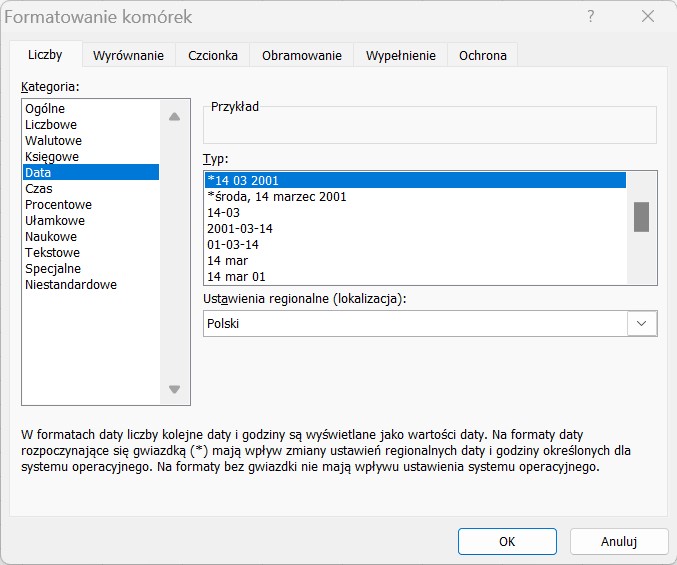Screen dimensions: 677x565
Task: Pick the Ułamkowe category
Action: (91, 221)
